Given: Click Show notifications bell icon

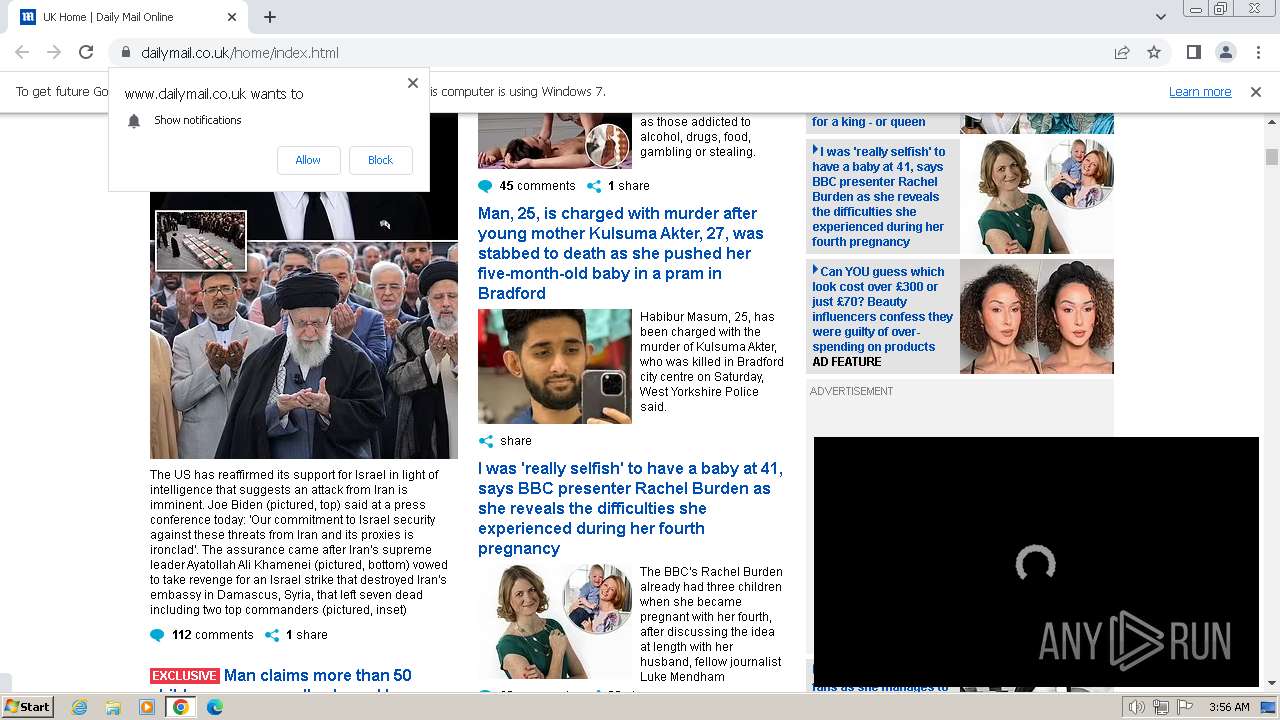Looking at the screenshot, I should point(134,121).
